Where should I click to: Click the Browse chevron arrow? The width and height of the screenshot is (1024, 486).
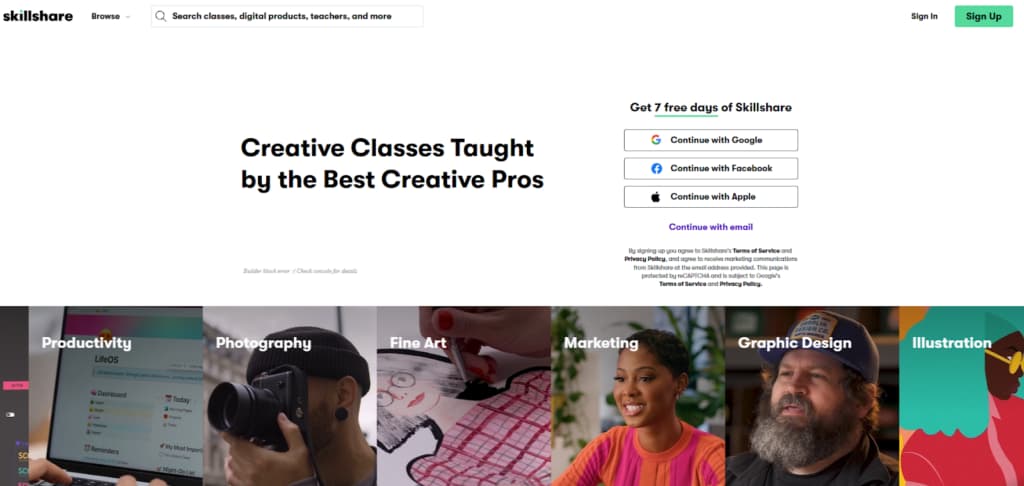pos(127,17)
